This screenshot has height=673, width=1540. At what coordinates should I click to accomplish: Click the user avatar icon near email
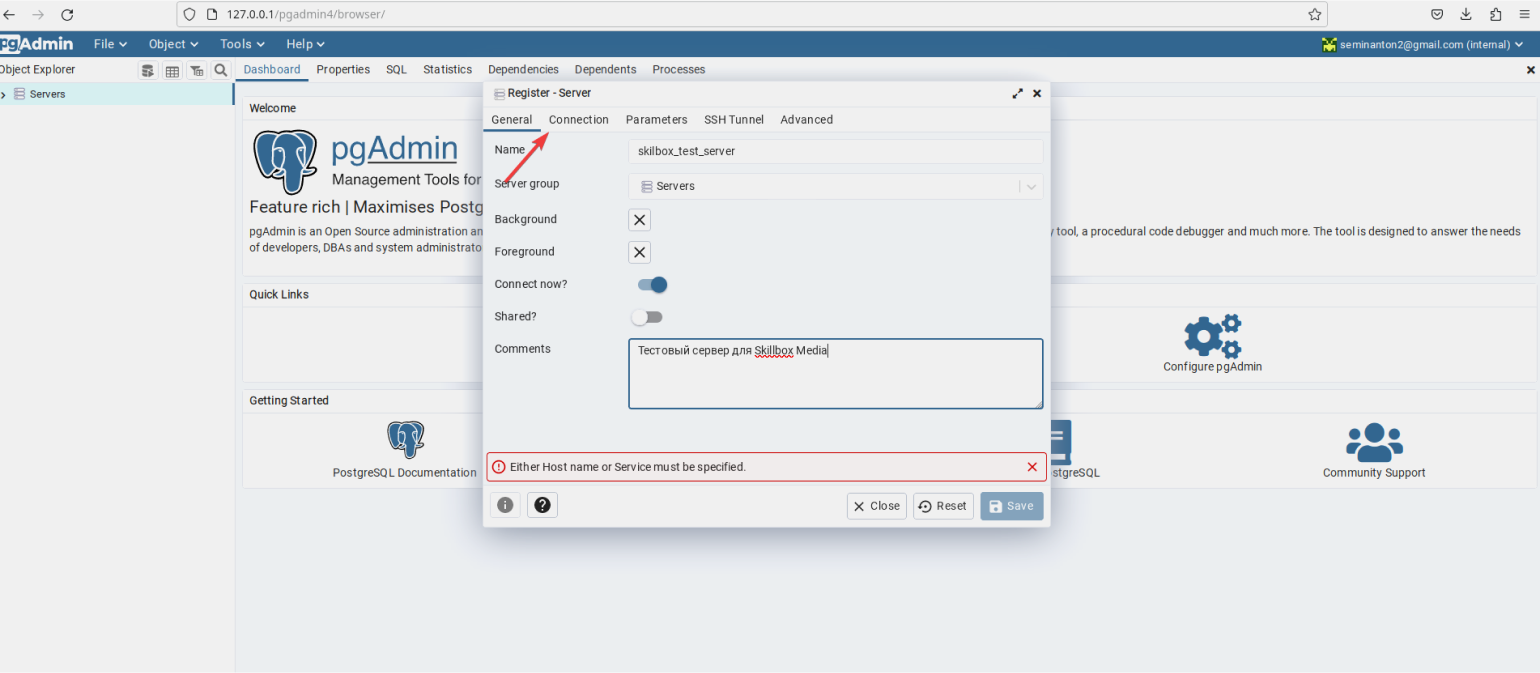[x=1329, y=44]
